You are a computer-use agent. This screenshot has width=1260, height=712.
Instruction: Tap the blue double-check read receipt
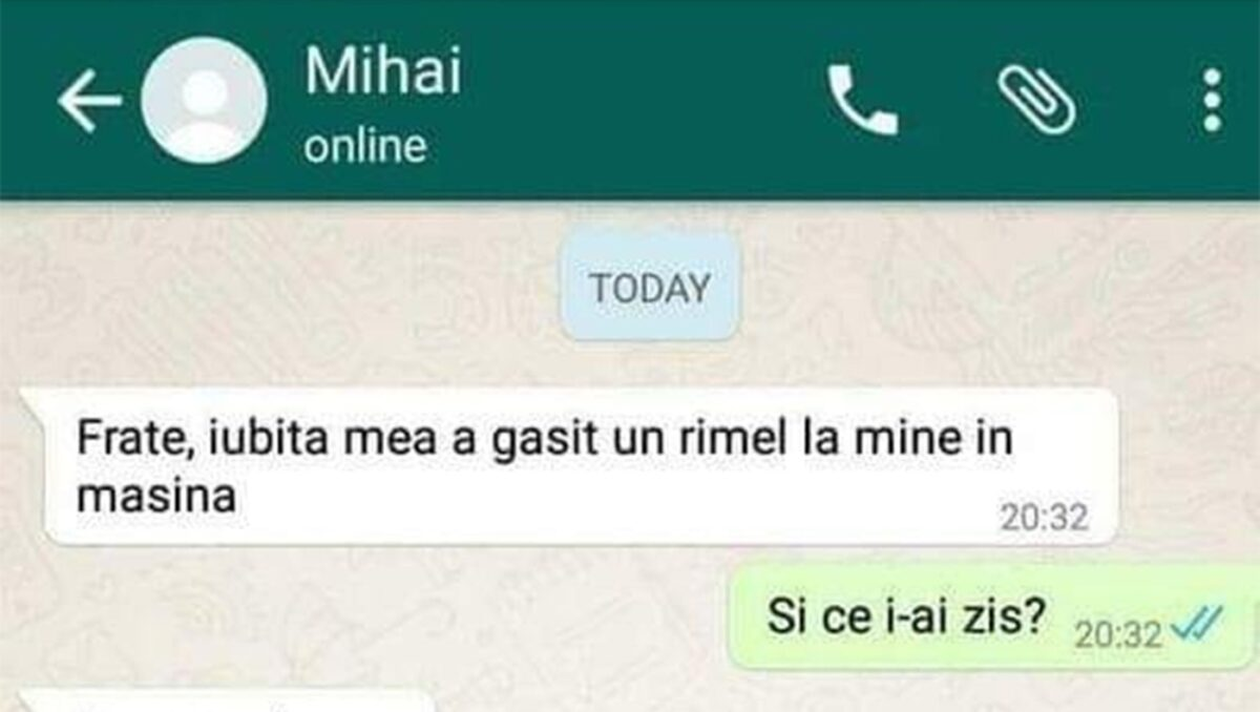point(1196,627)
